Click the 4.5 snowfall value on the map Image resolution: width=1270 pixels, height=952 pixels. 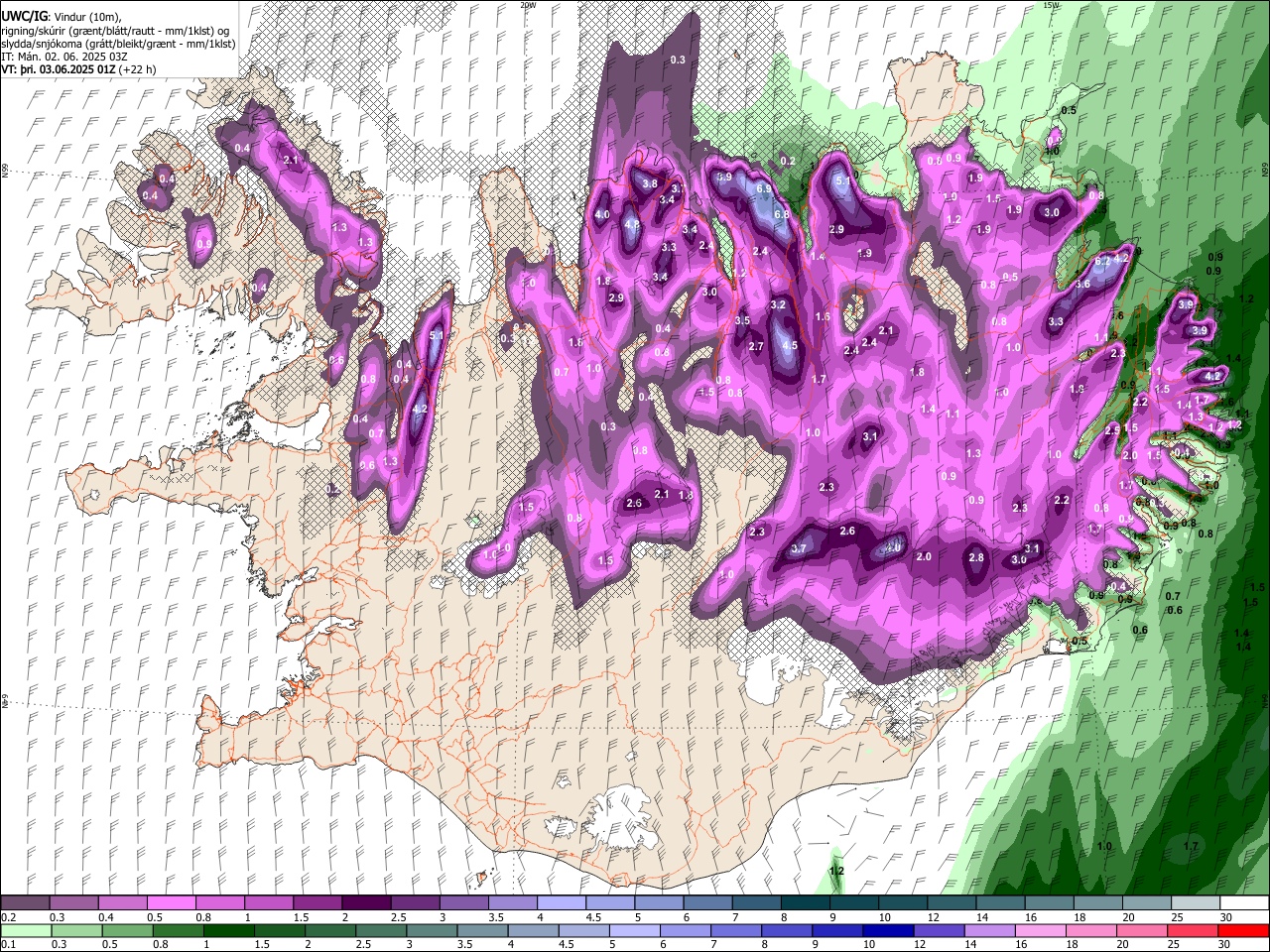point(790,345)
